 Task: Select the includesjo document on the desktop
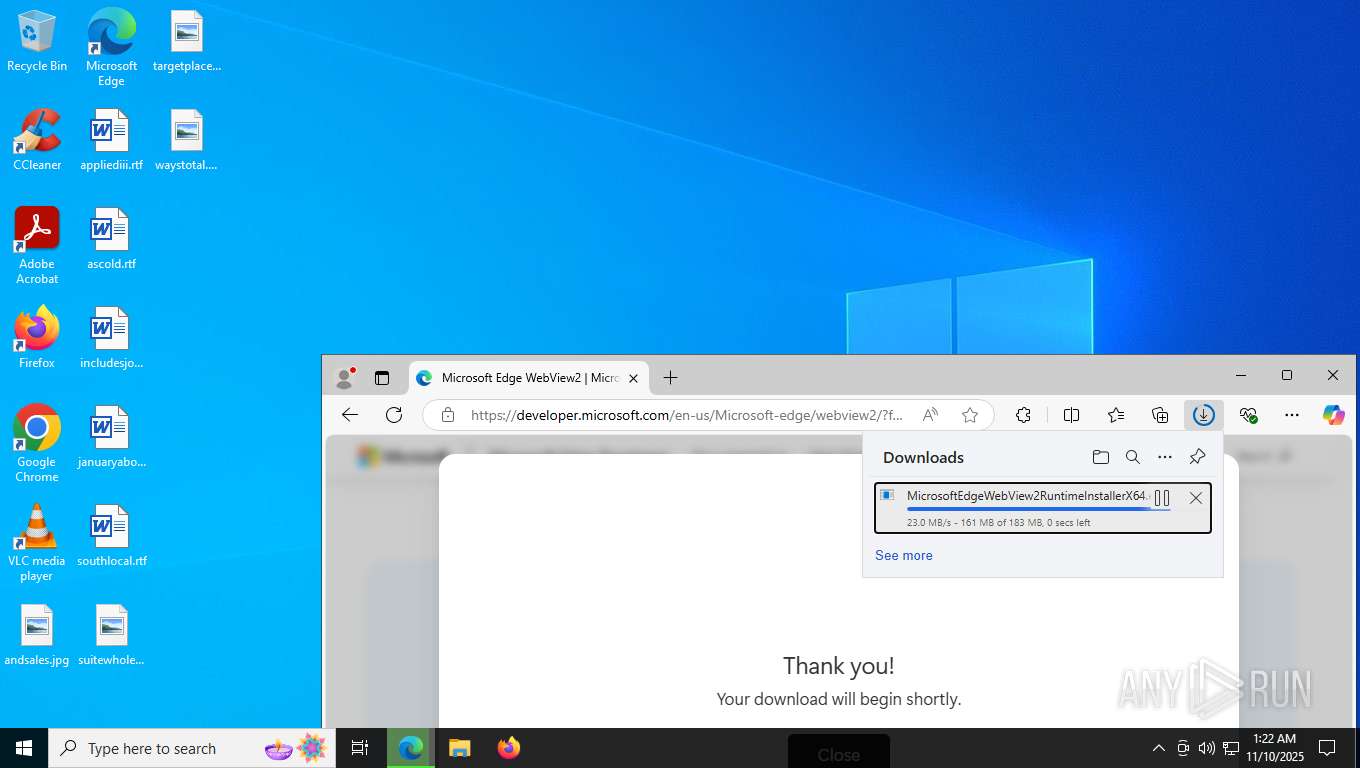coord(111,338)
